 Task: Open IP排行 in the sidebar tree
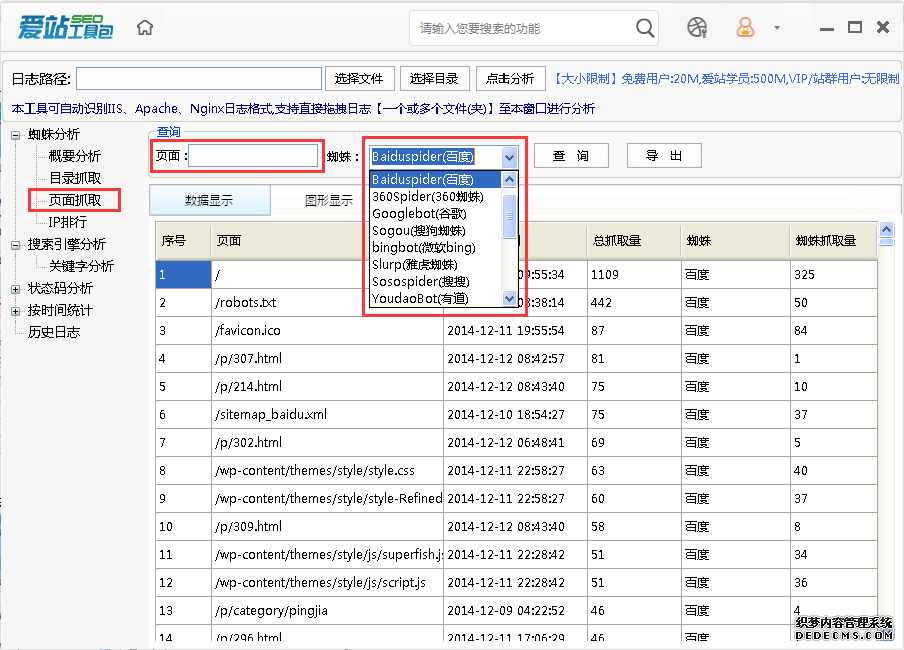click(x=68, y=222)
